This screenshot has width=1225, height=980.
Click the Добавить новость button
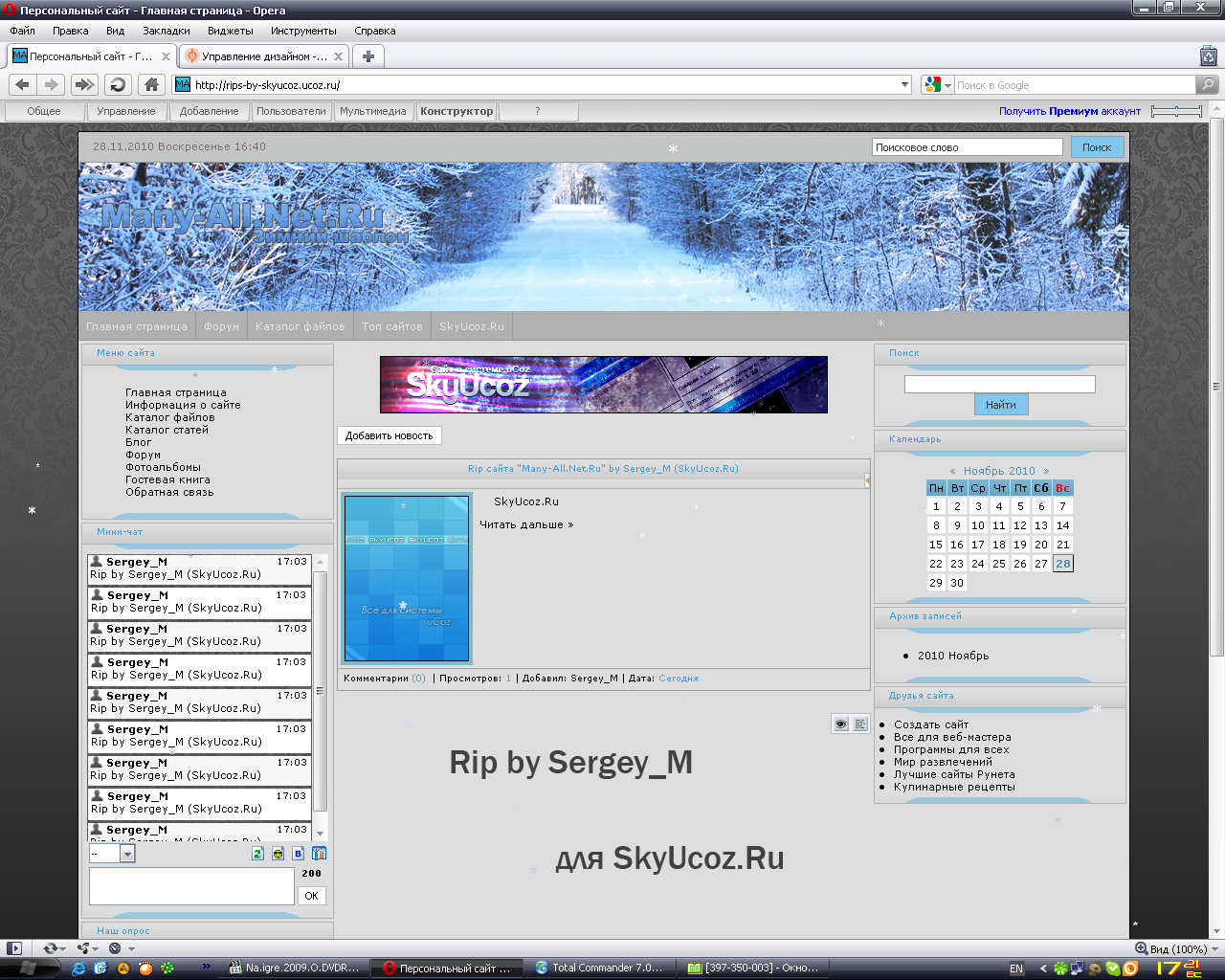[x=389, y=435]
